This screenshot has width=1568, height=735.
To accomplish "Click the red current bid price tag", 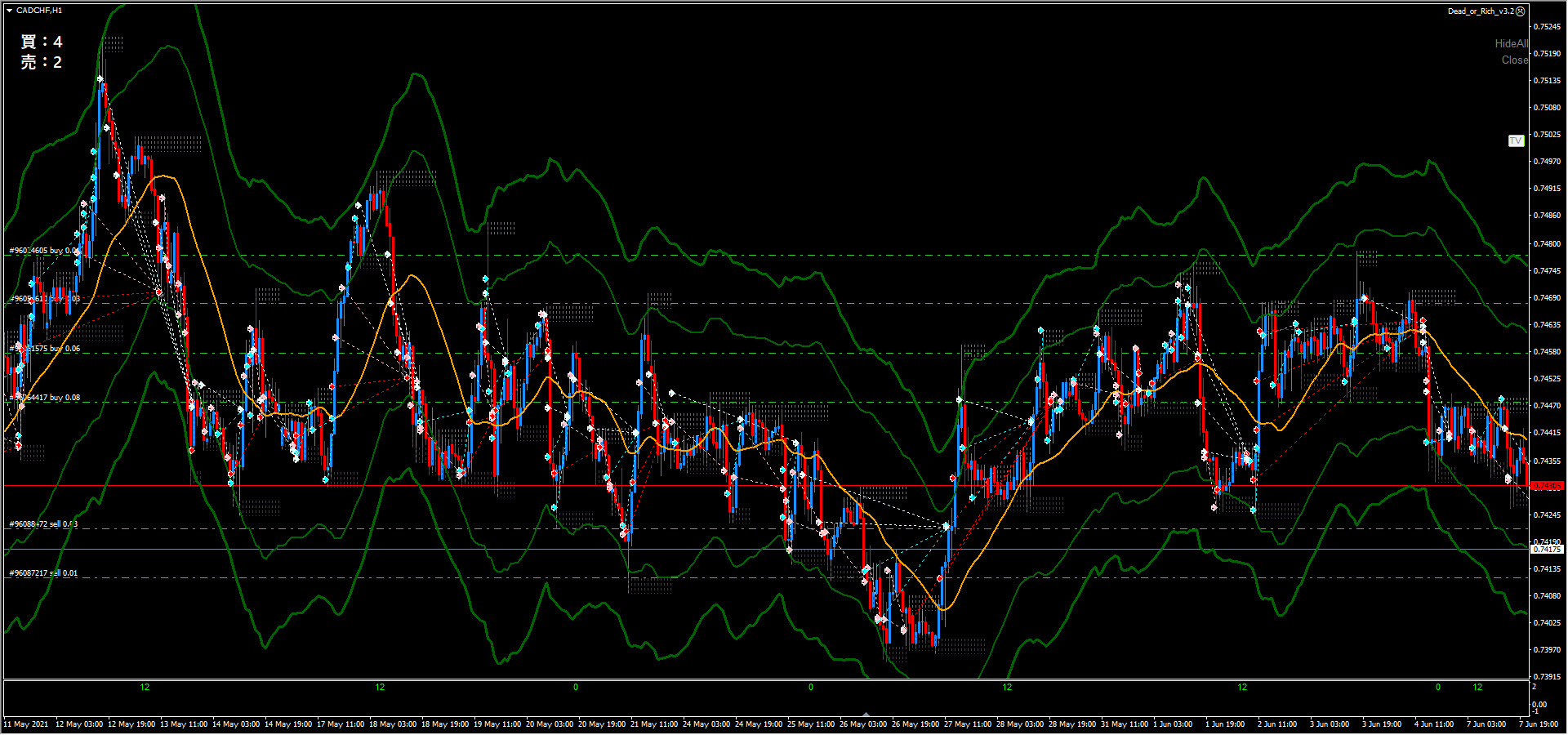I will 1547,486.
